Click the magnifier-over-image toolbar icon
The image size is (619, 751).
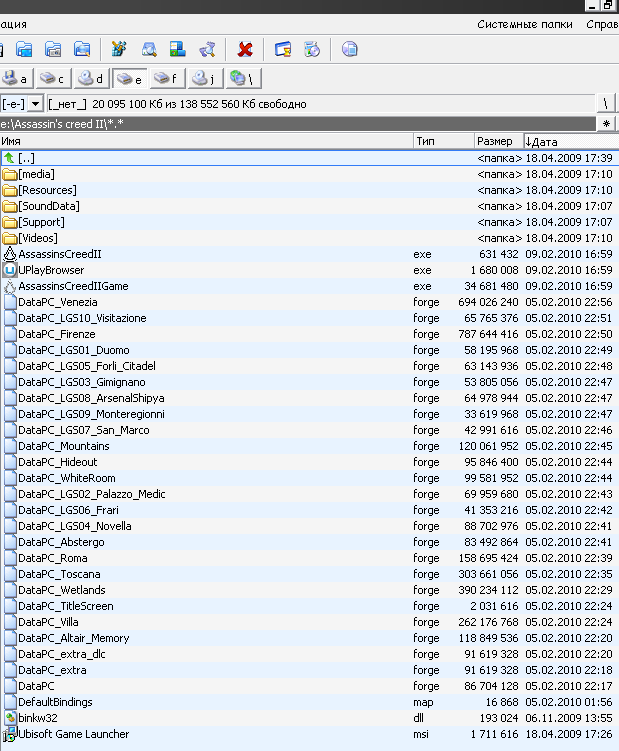149,49
